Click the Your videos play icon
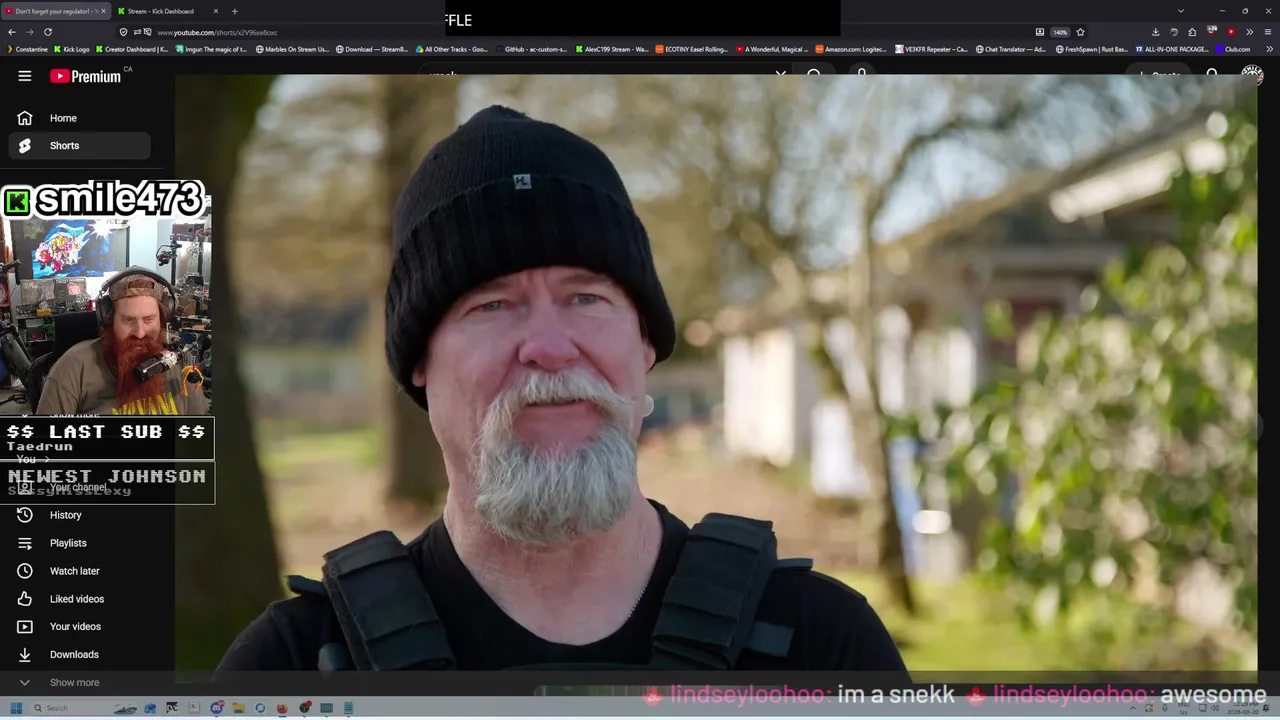The height and width of the screenshot is (720, 1280). 25,627
